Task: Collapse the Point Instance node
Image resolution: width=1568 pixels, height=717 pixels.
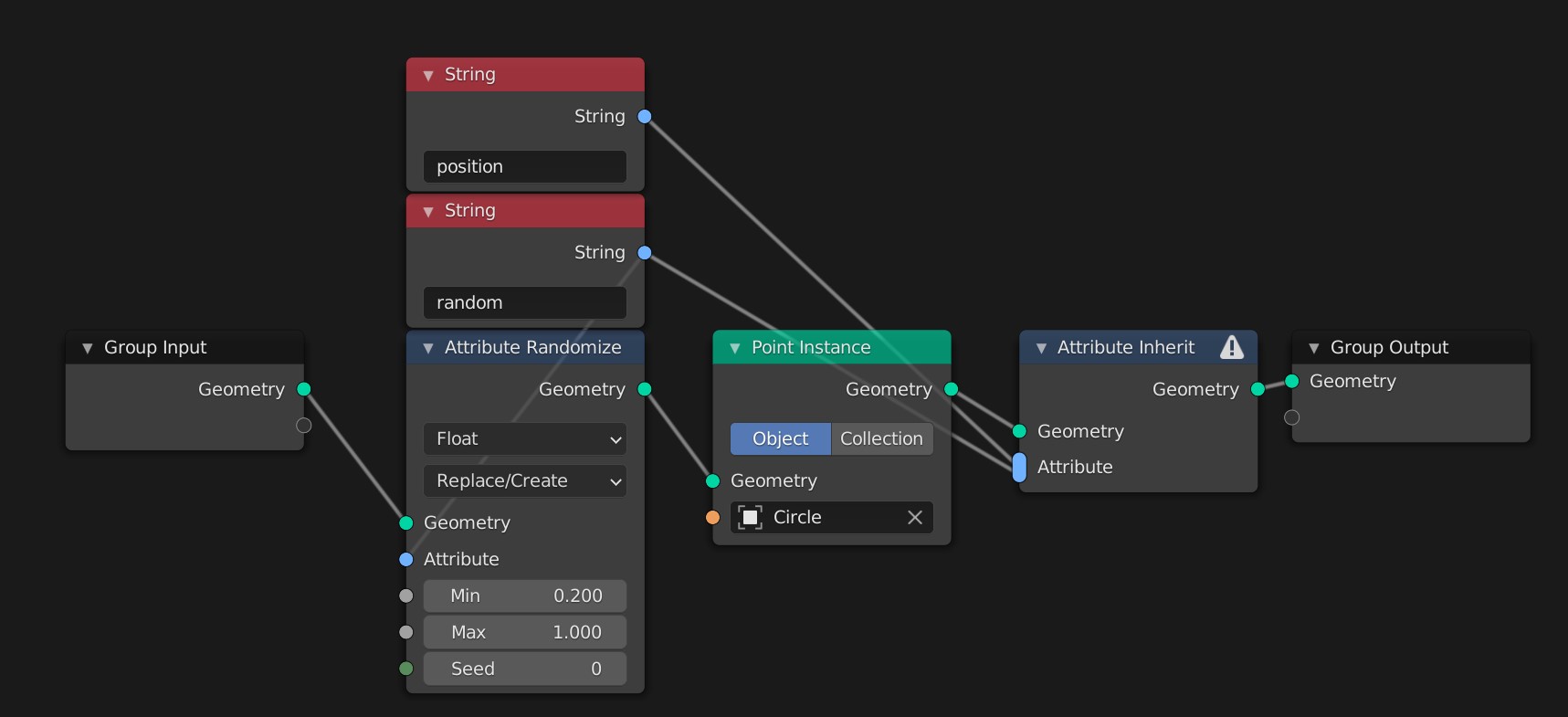Action: [x=735, y=348]
